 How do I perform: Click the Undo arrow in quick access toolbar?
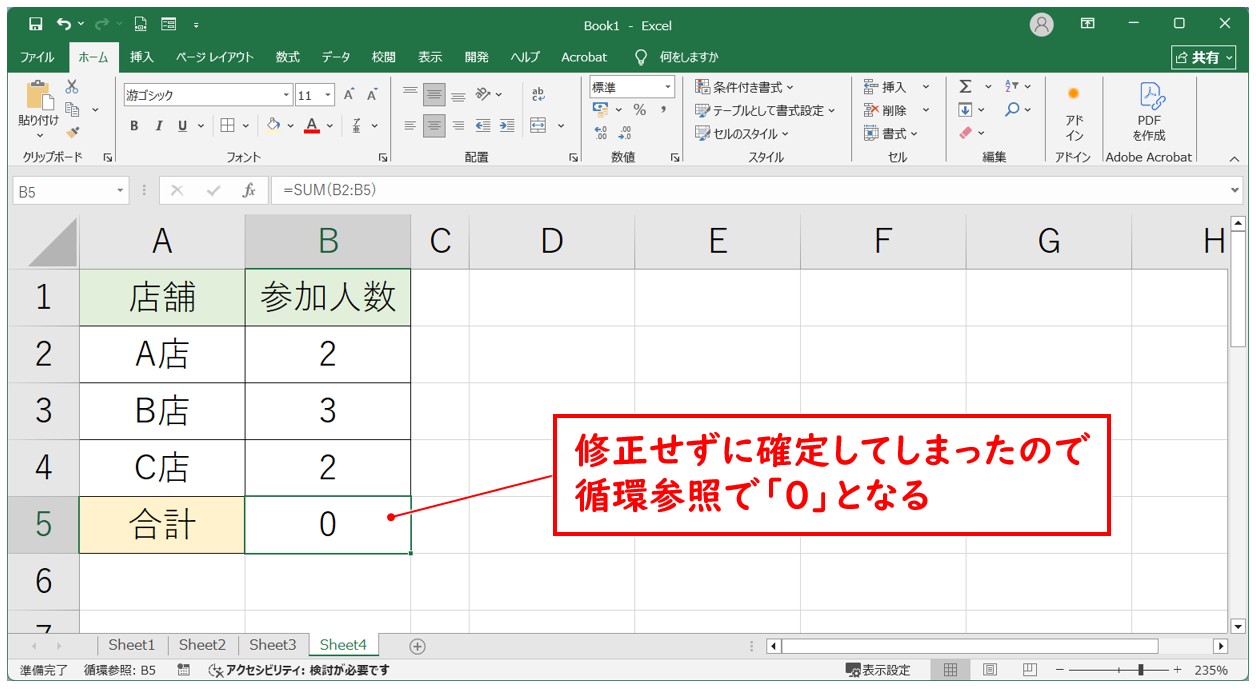[x=65, y=24]
